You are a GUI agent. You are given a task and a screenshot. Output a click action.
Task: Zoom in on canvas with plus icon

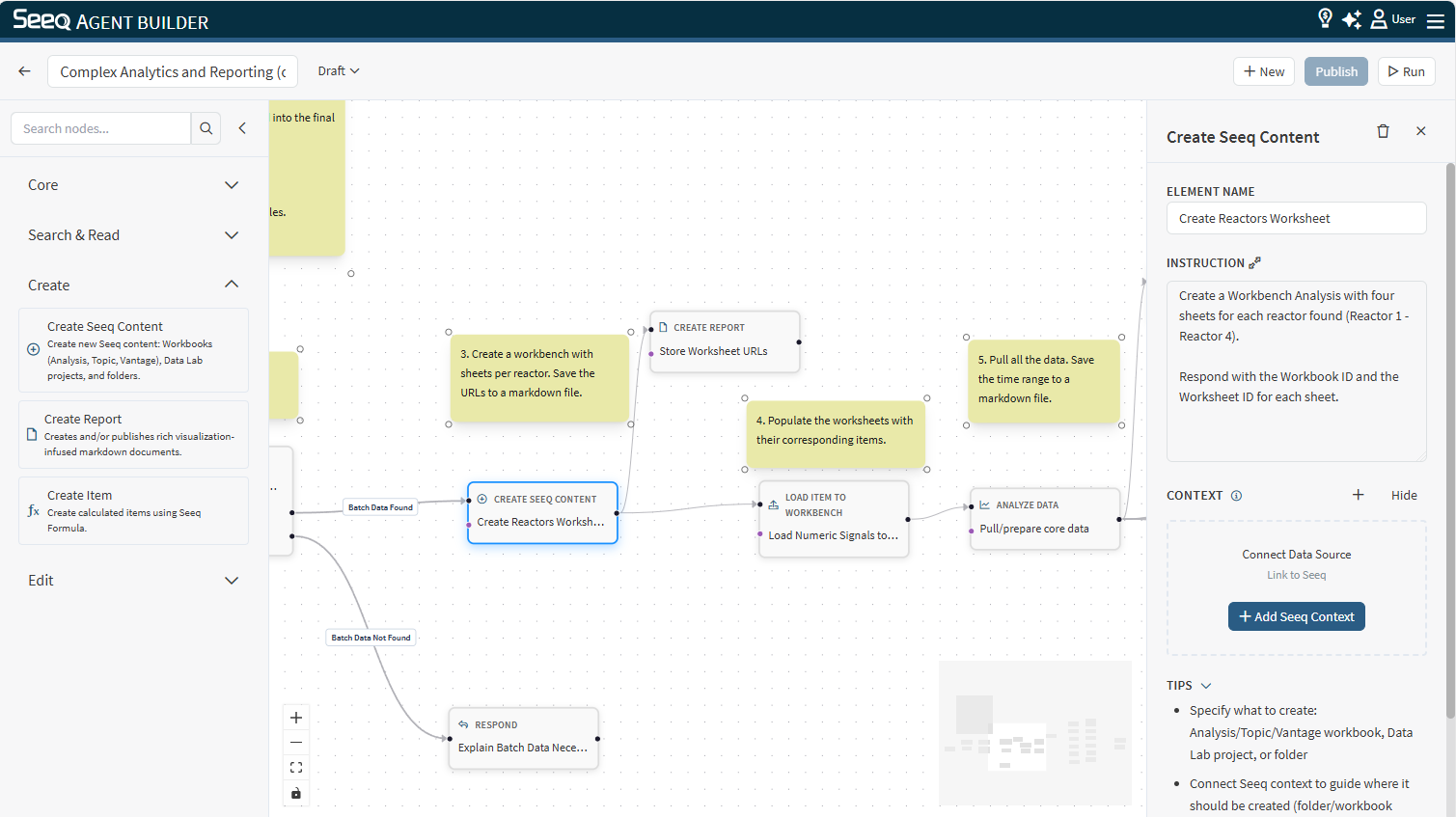click(x=296, y=718)
